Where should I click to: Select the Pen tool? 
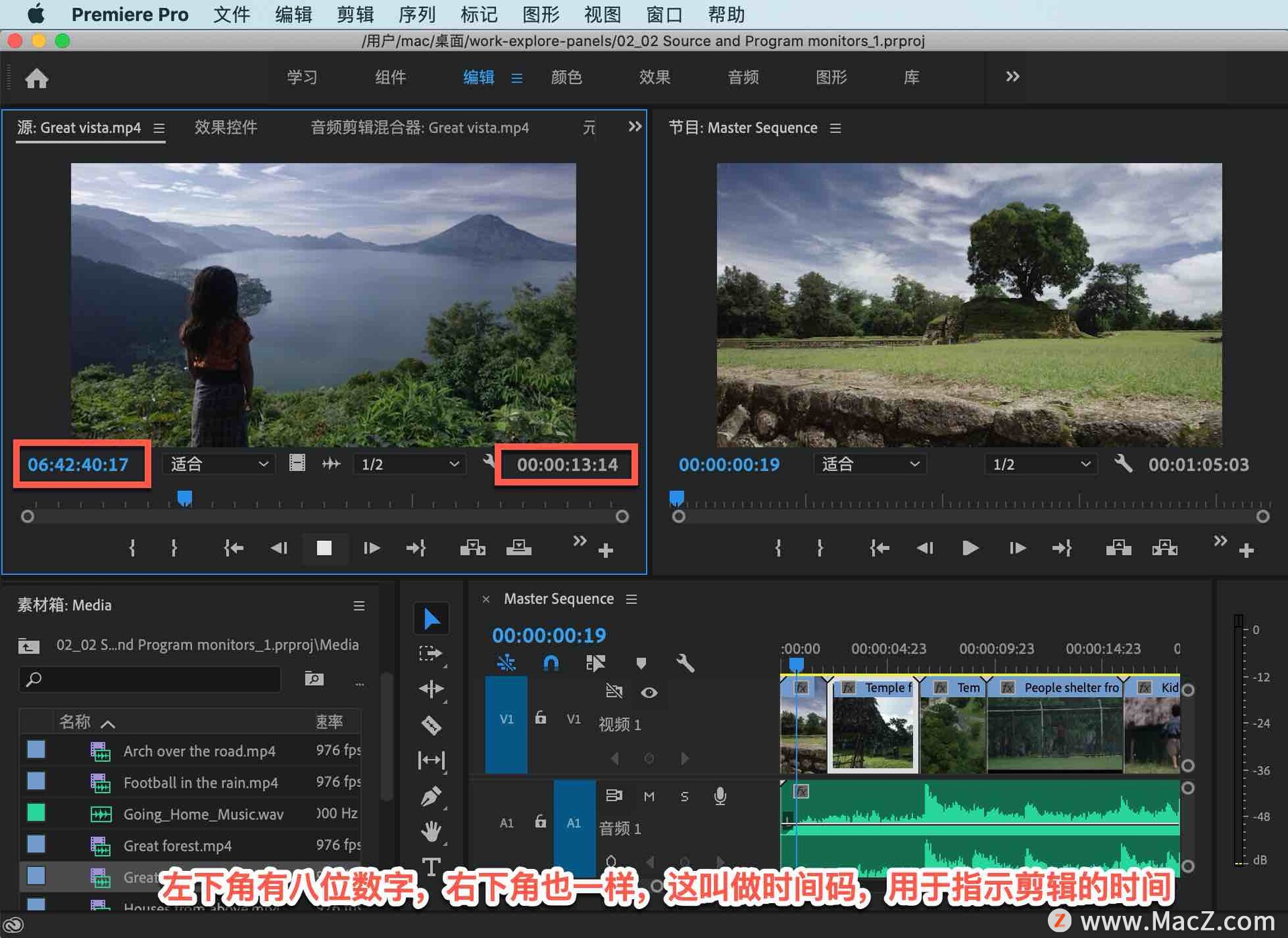[431, 796]
